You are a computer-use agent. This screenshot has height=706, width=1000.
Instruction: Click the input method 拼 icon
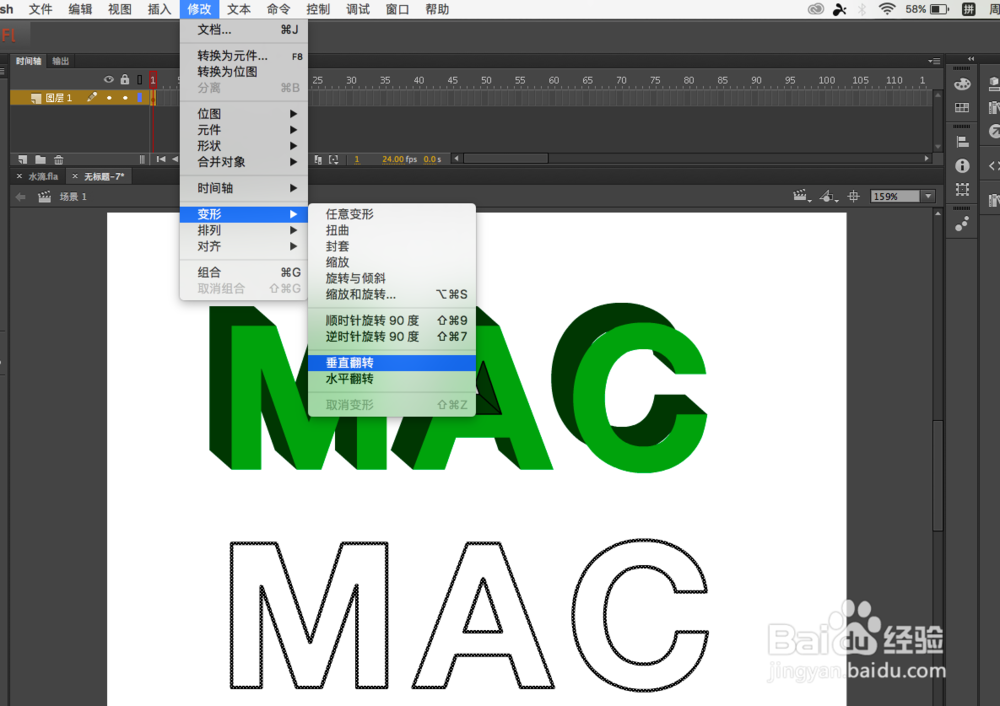click(x=969, y=9)
